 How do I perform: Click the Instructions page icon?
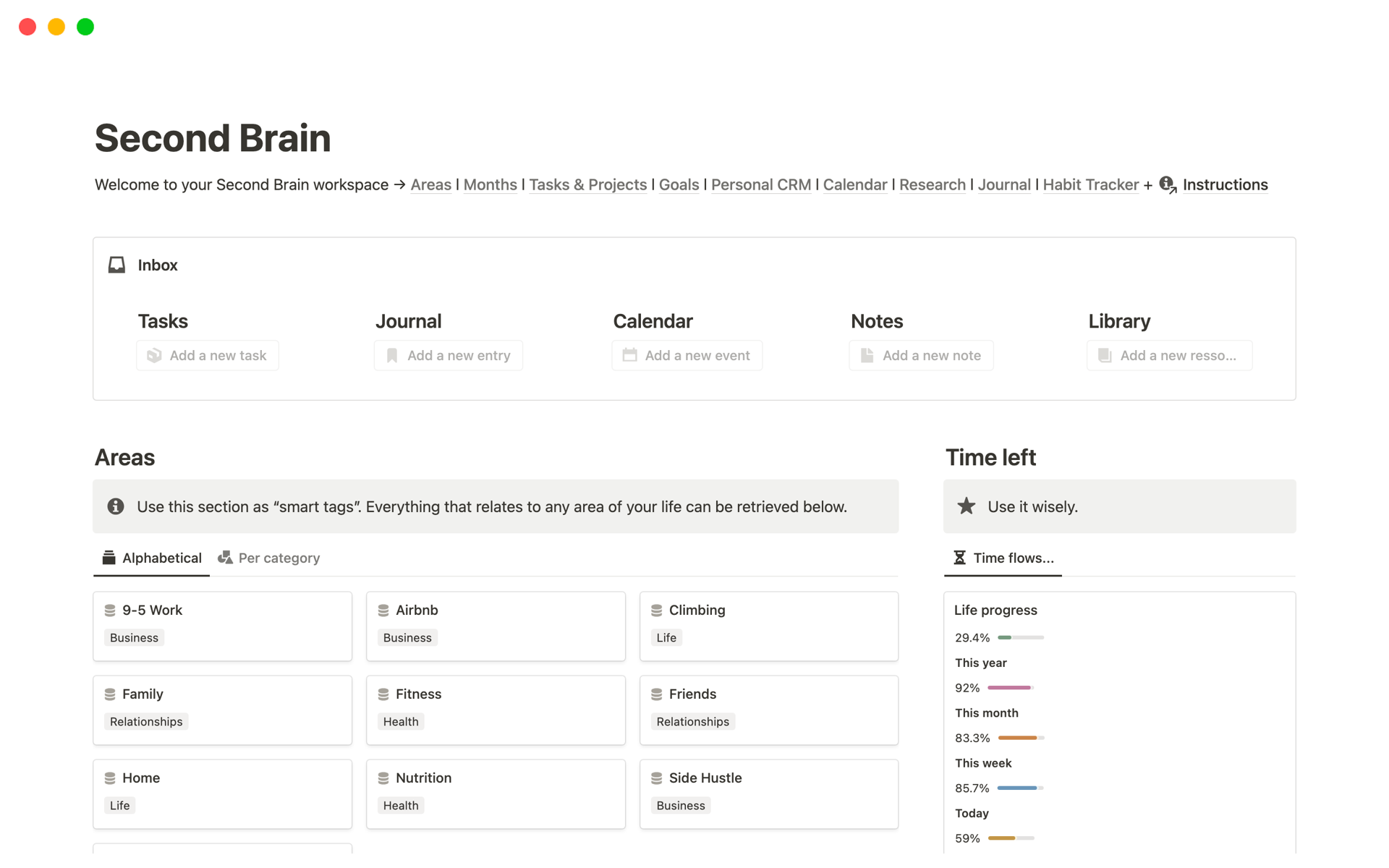click(x=1168, y=185)
